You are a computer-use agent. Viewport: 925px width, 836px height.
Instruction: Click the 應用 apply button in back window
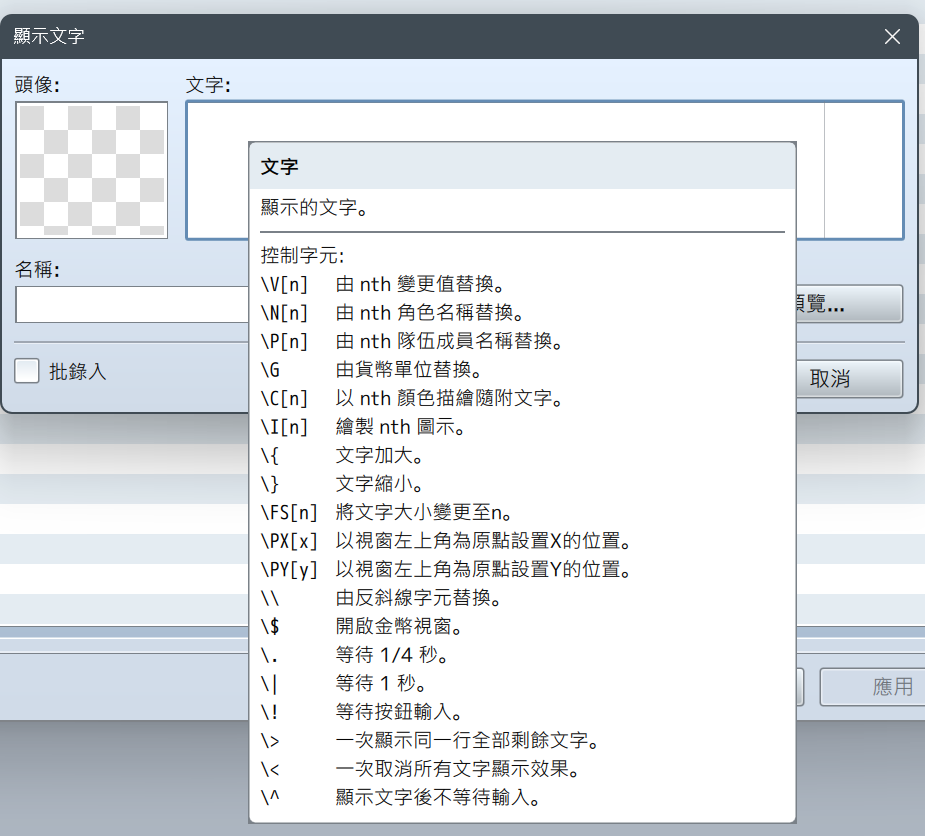(x=872, y=687)
